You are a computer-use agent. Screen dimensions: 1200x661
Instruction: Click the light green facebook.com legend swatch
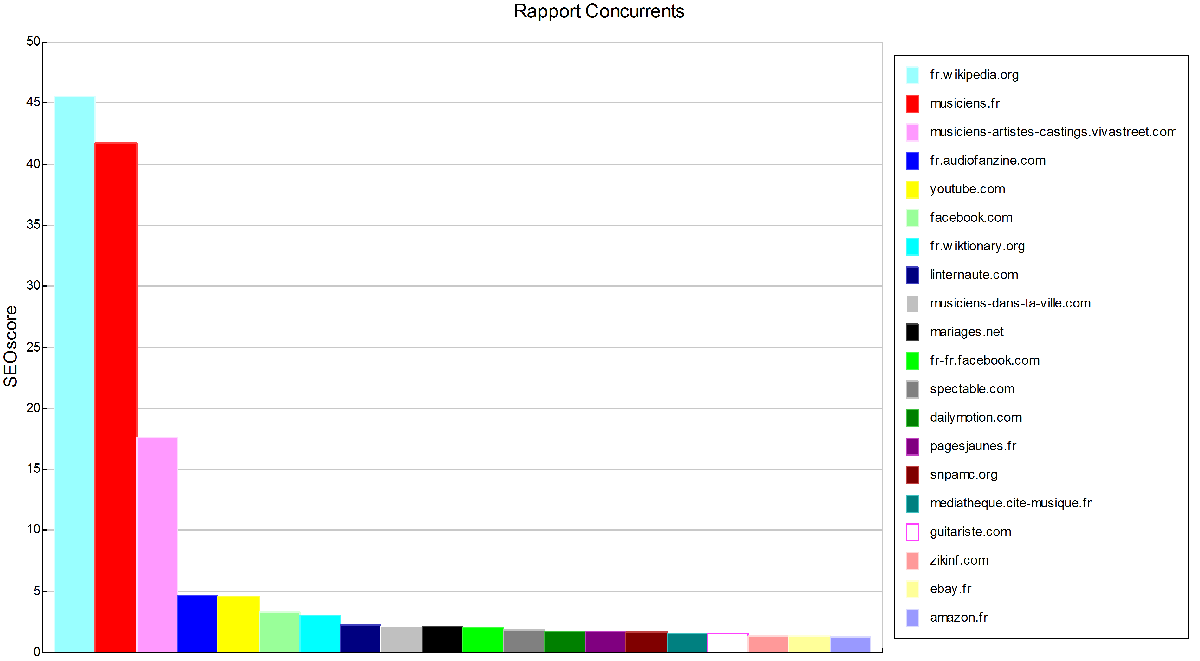(x=912, y=218)
